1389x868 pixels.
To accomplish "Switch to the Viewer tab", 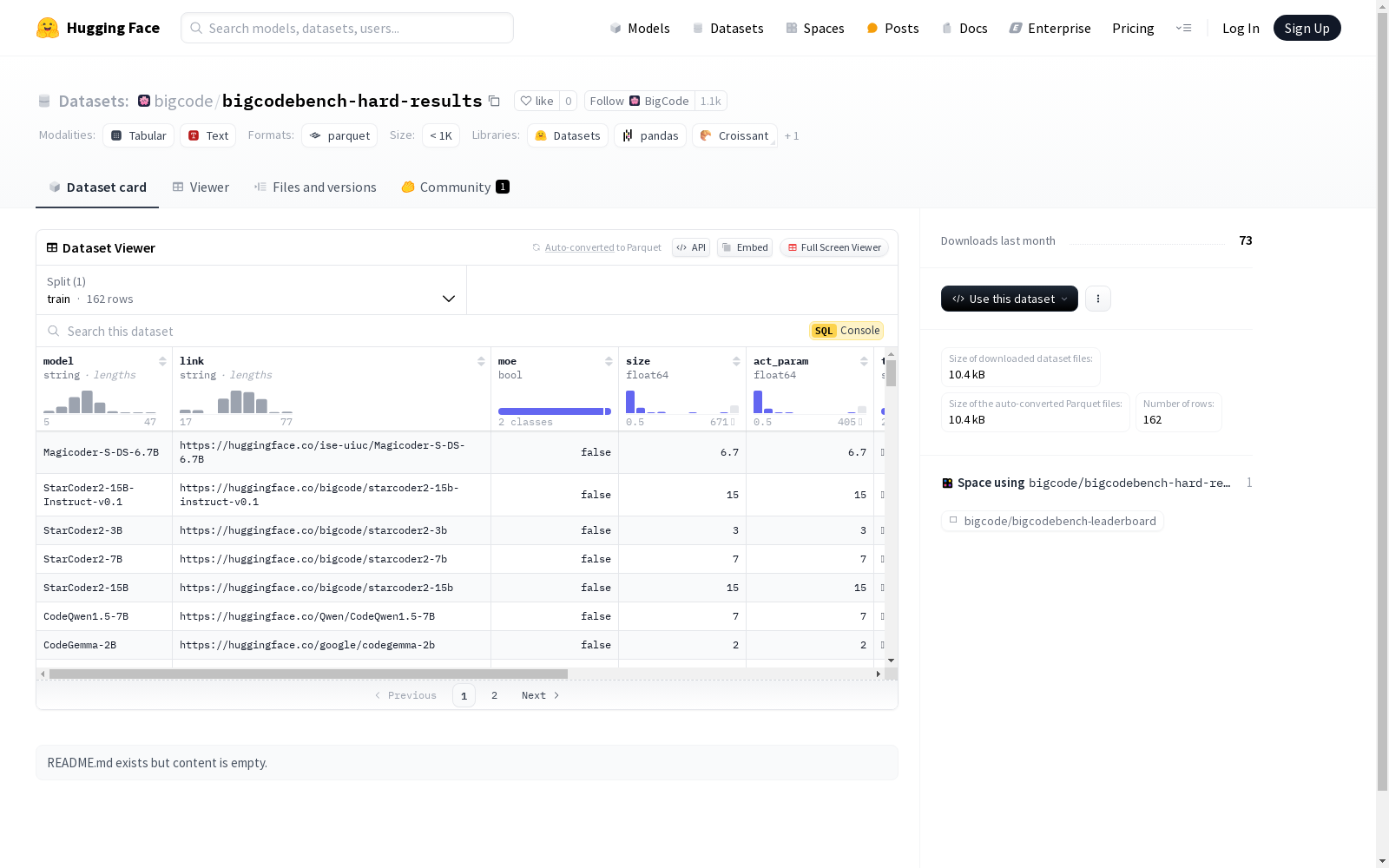I will [x=201, y=187].
